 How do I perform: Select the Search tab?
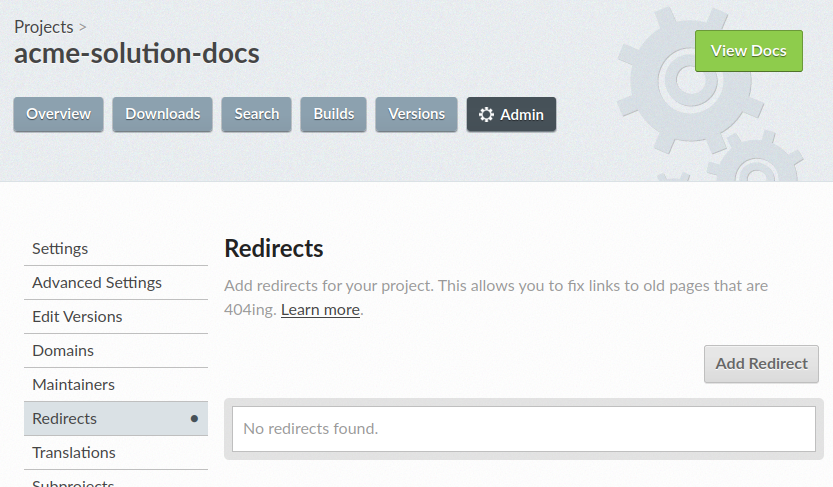[x=256, y=114]
